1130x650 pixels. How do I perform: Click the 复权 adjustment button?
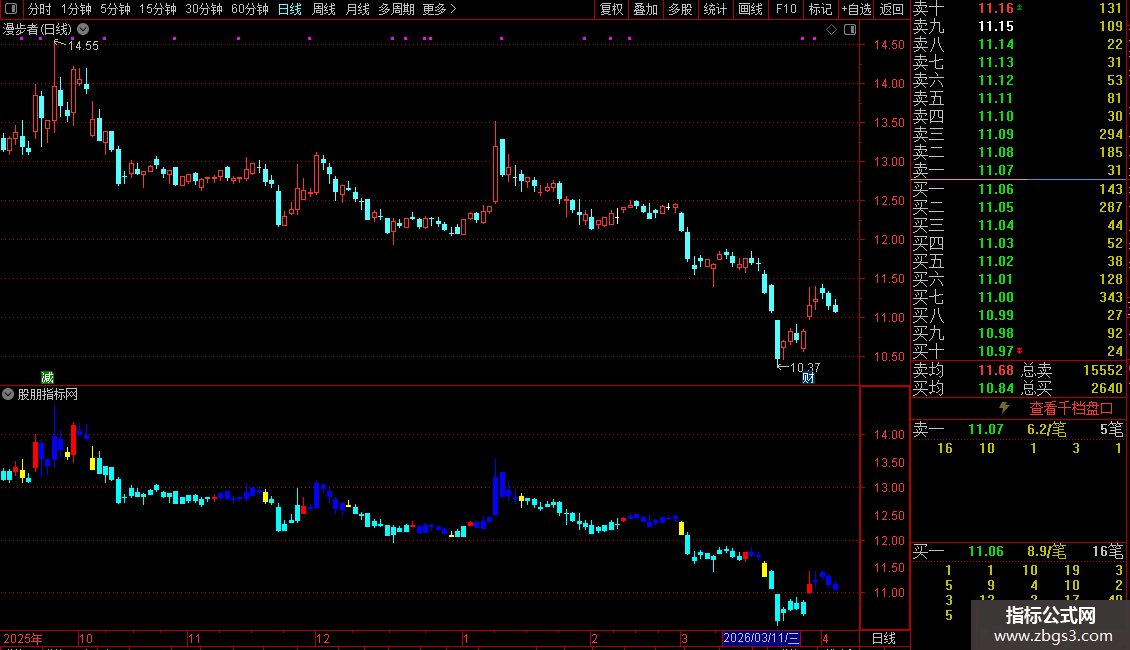611,9
